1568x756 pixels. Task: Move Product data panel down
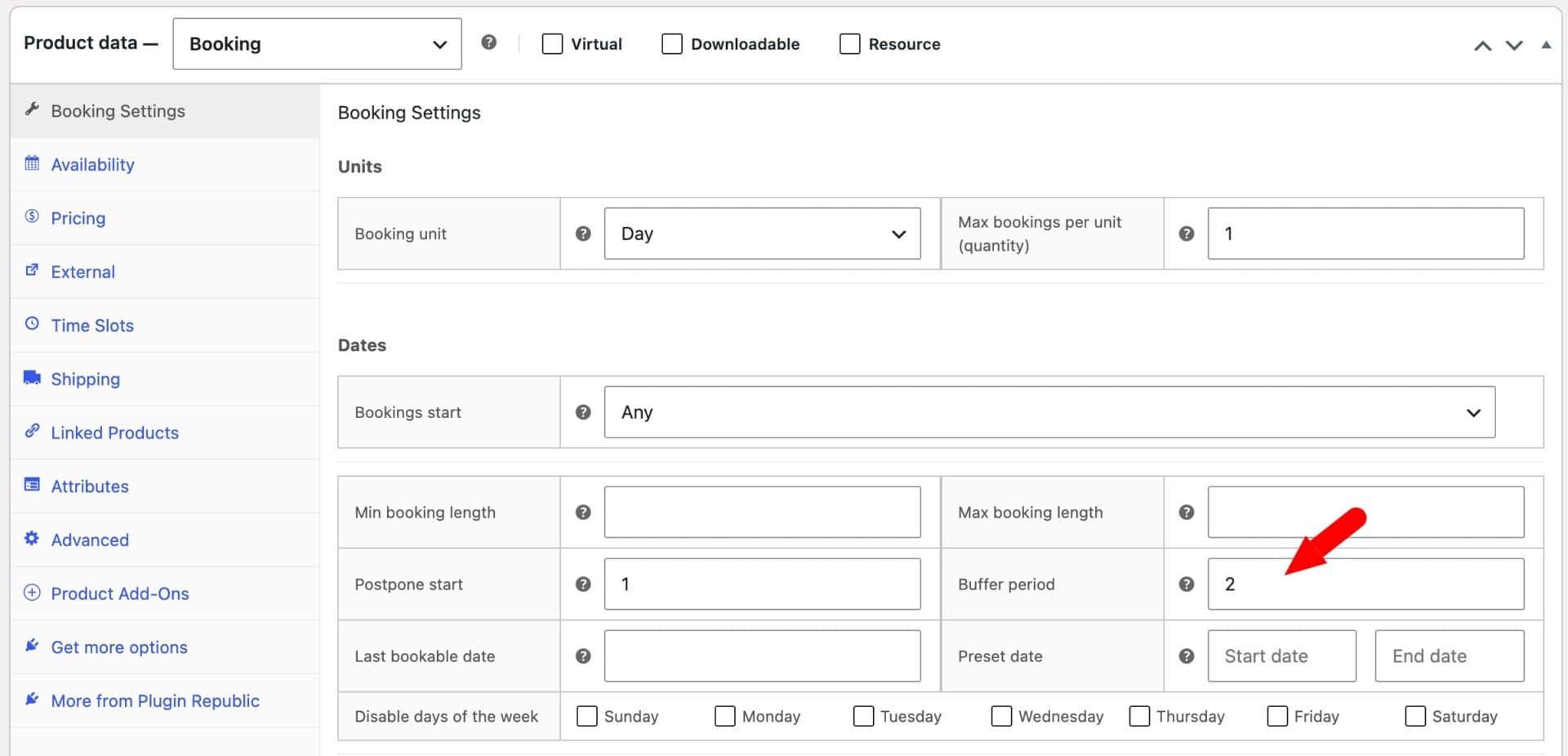[1514, 46]
